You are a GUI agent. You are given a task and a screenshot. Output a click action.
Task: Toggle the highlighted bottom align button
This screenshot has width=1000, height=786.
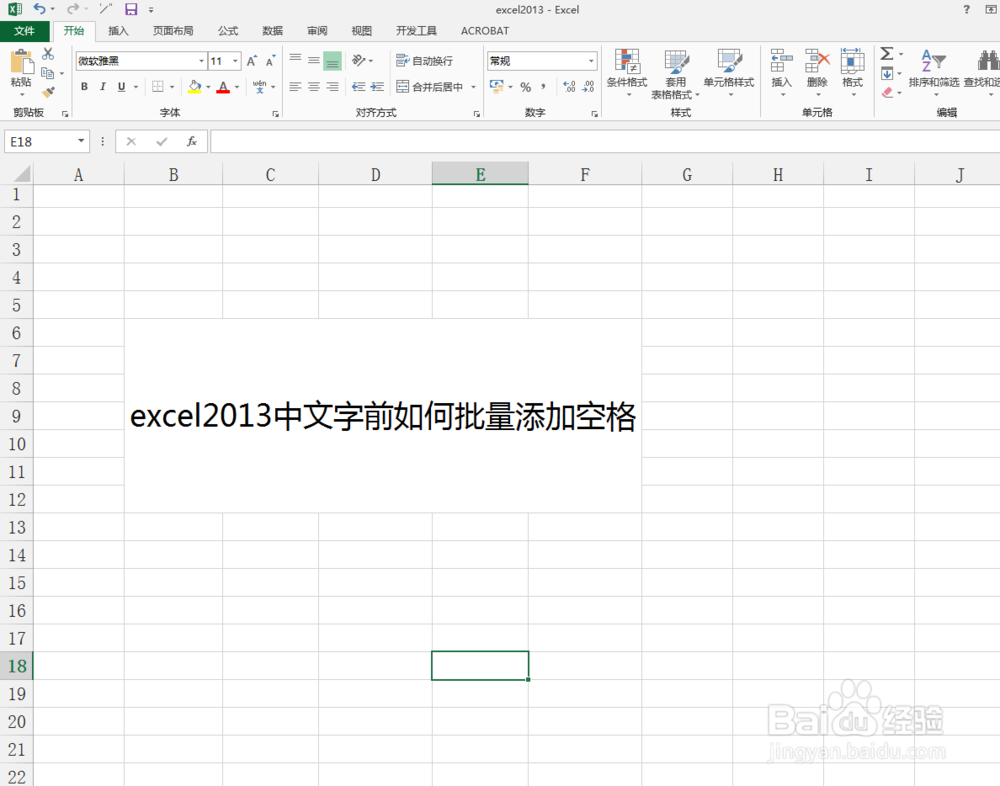tap(332, 61)
